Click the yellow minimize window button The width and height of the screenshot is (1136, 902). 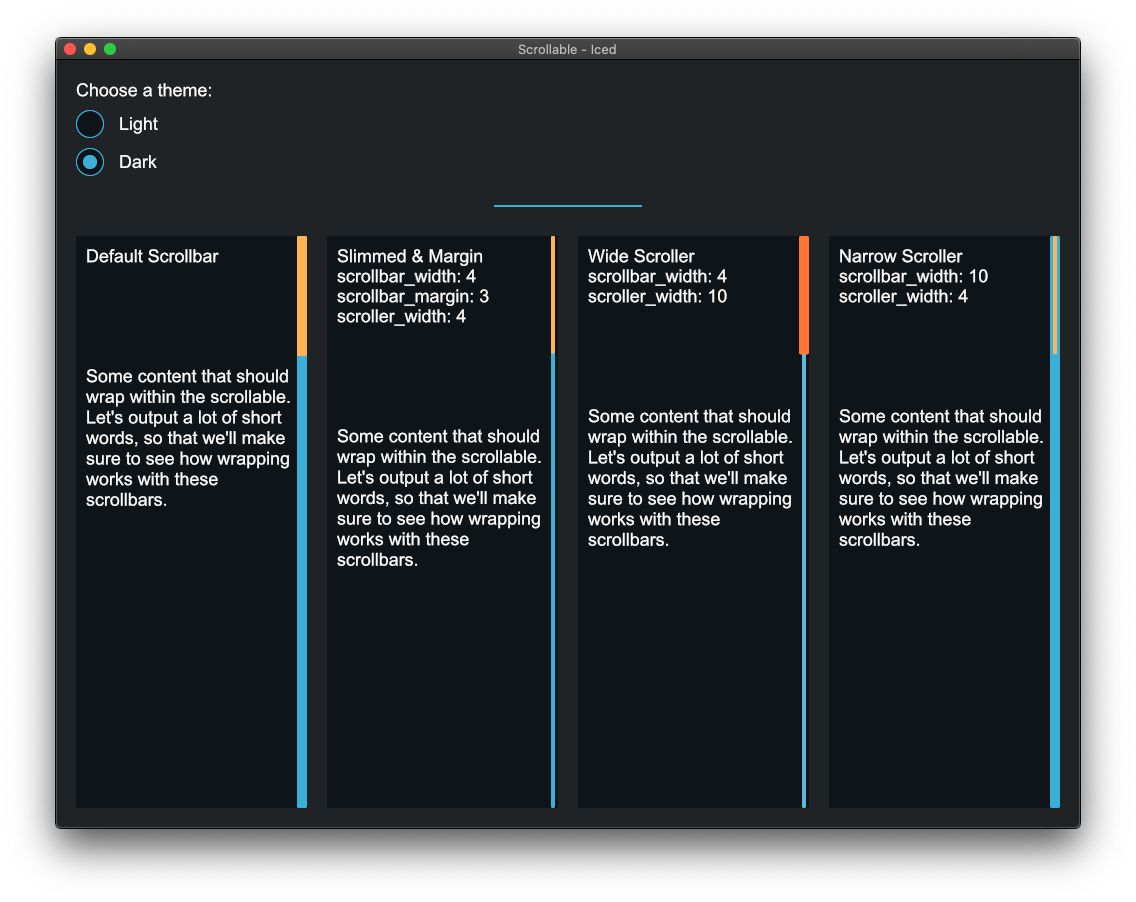pos(90,49)
